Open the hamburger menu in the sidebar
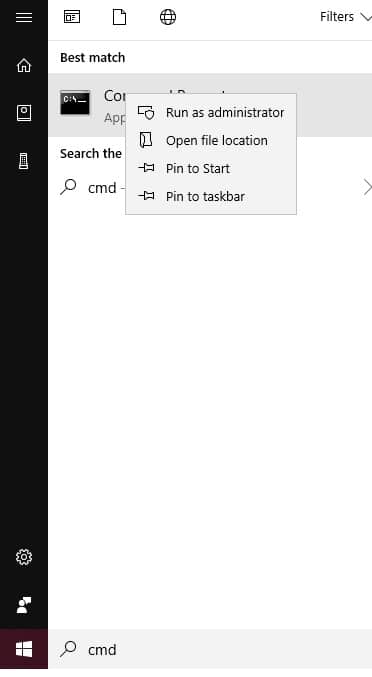Viewport: 372px width, 677px height. coord(24,17)
